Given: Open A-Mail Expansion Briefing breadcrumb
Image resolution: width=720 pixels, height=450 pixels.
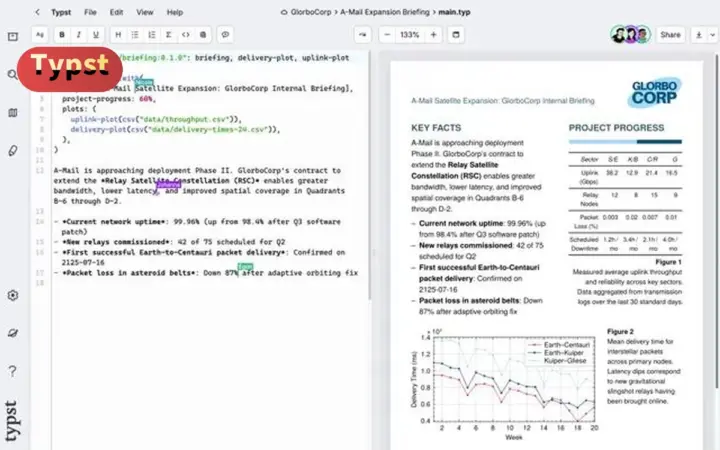Looking at the screenshot, I should [385, 12].
